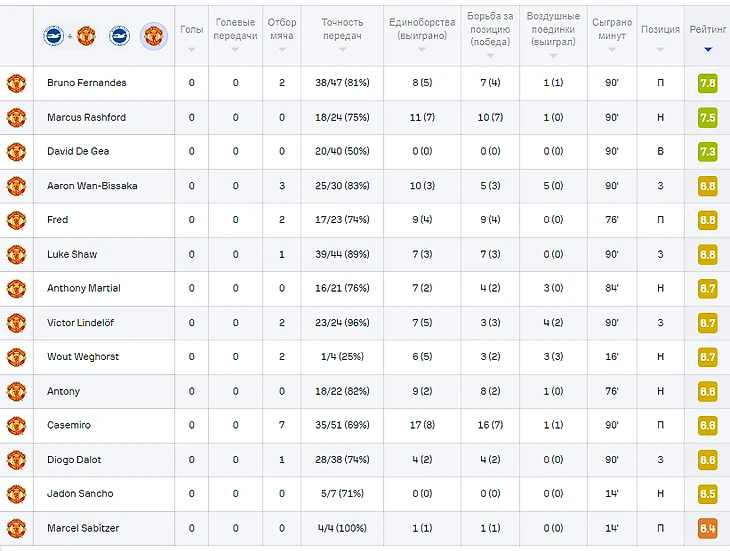The image size is (730, 551).
Task: Click Marcel Sabitzer orange 6.4 rating badge
Action: [x=707, y=528]
